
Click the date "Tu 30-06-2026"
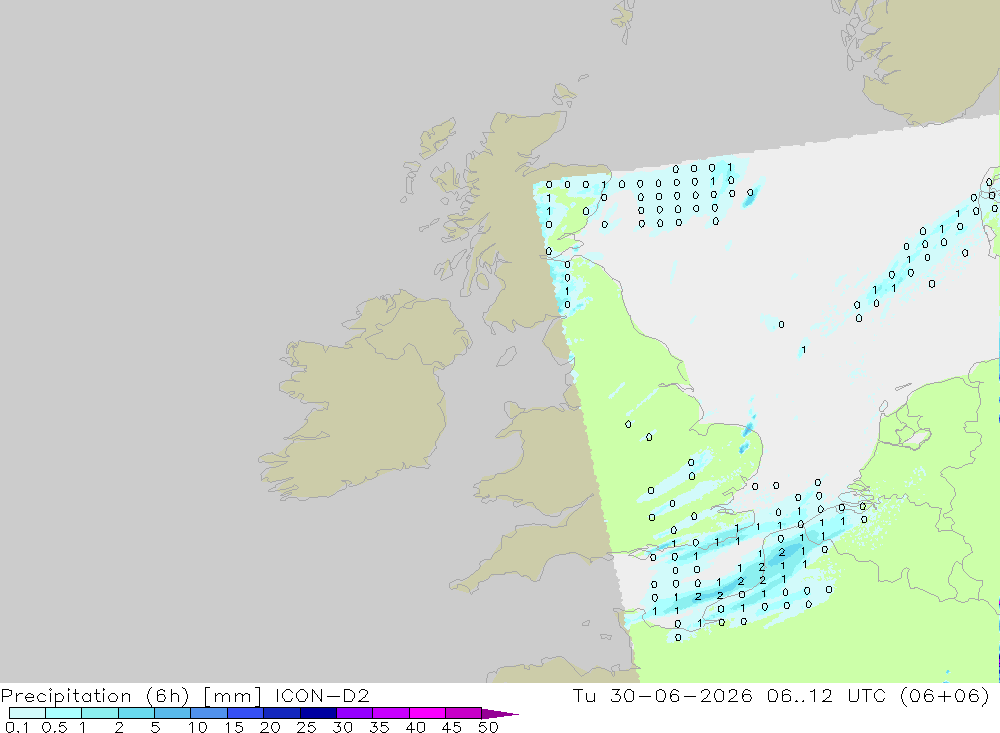coord(663,695)
